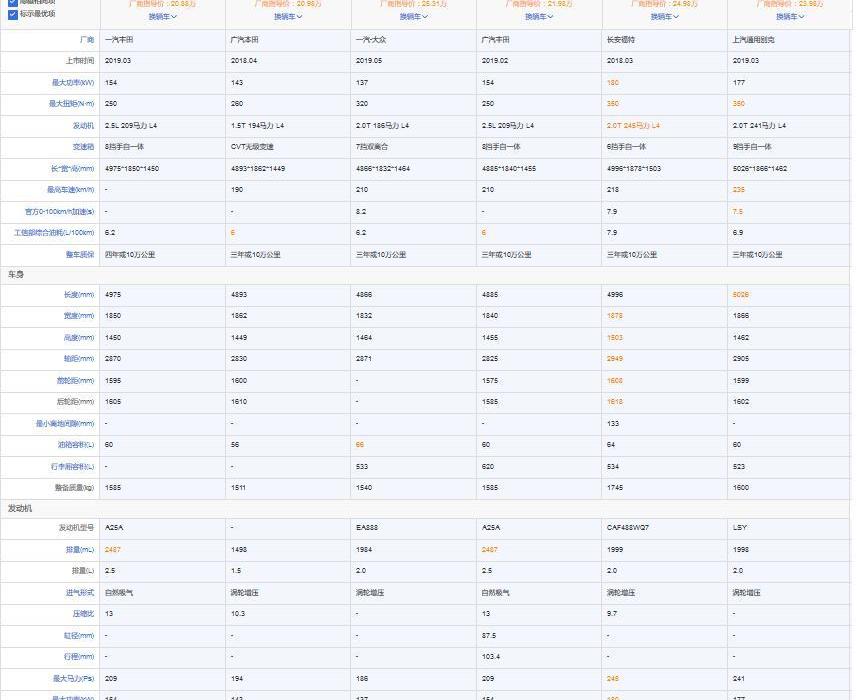Select the 车身 section header
The width and height of the screenshot is (858, 700).
(16, 275)
